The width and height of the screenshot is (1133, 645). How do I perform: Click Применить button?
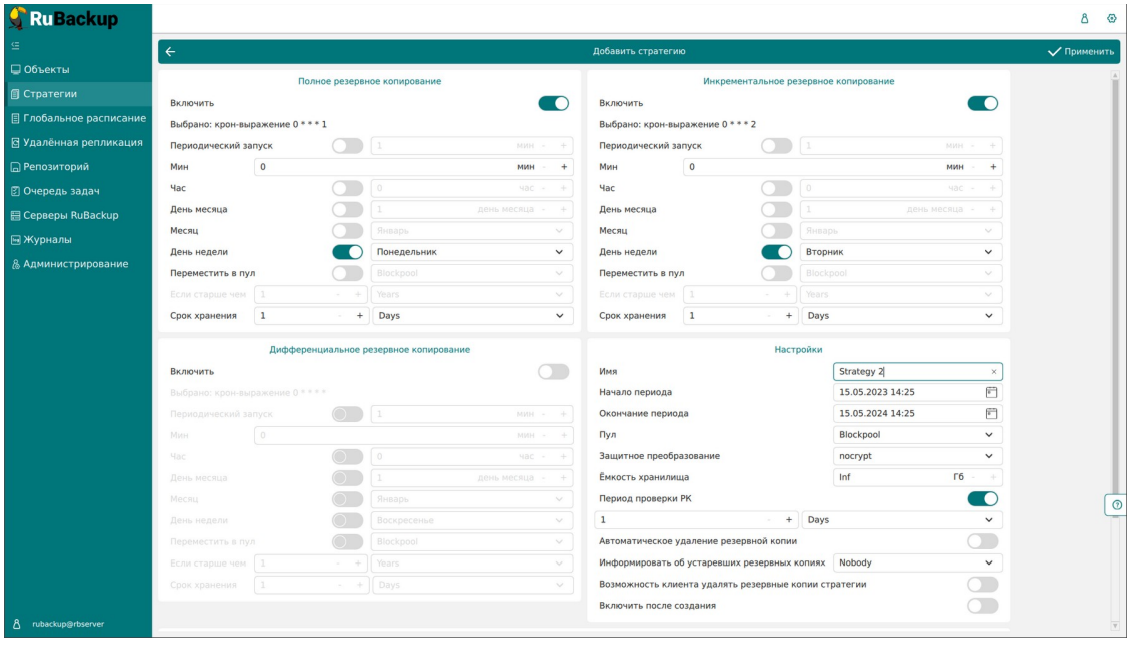click(1081, 51)
